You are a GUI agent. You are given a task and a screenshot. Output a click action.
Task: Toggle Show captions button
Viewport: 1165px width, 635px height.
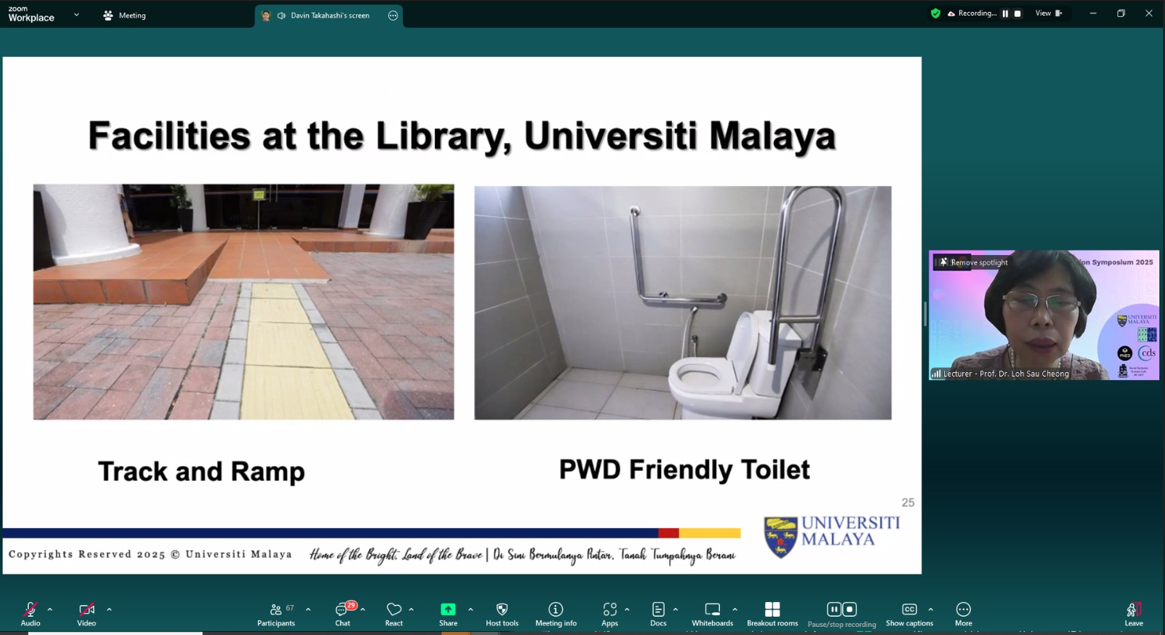coord(909,610)
